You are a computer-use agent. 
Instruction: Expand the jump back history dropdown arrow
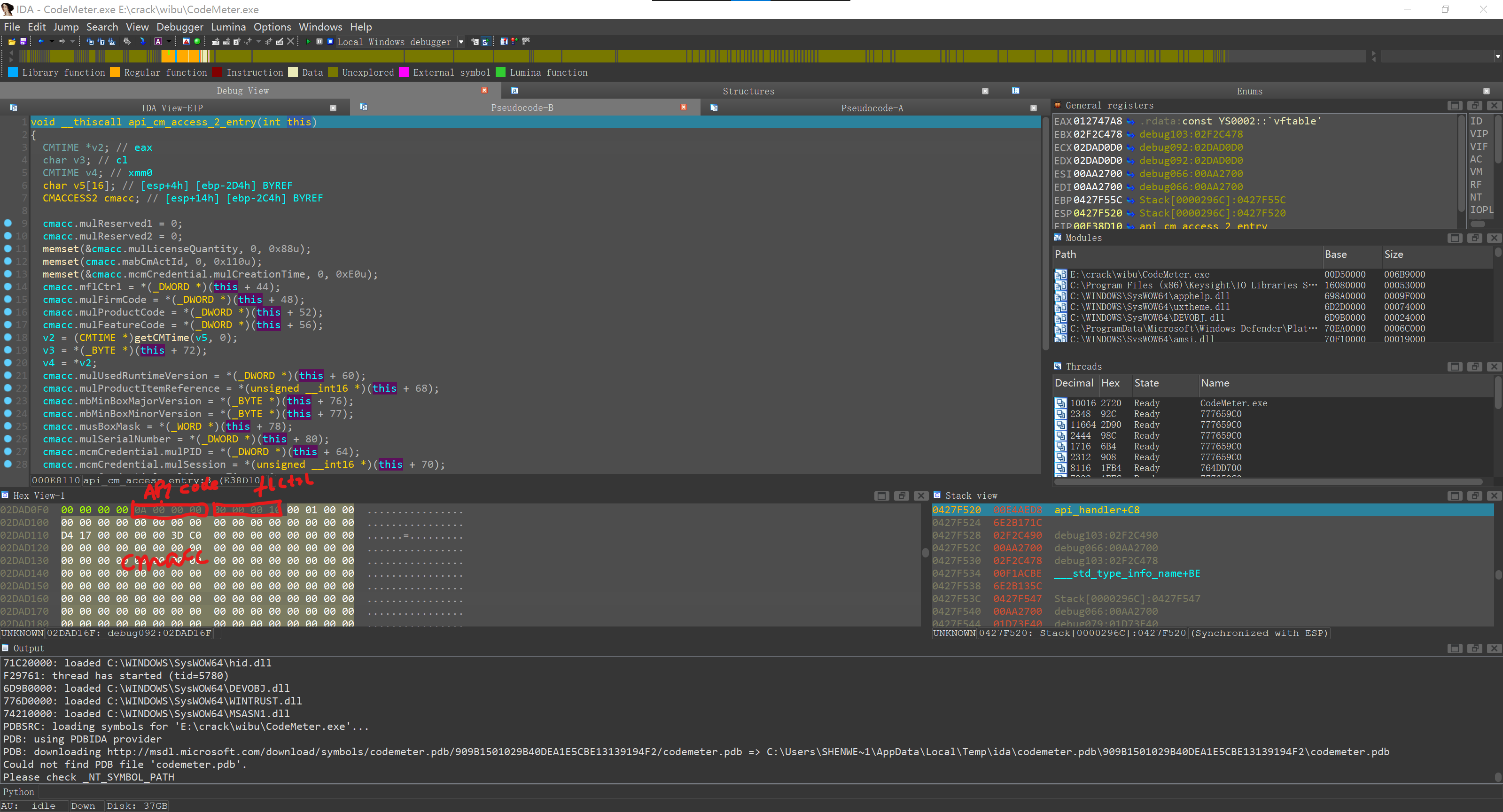(x=51, y=41)
